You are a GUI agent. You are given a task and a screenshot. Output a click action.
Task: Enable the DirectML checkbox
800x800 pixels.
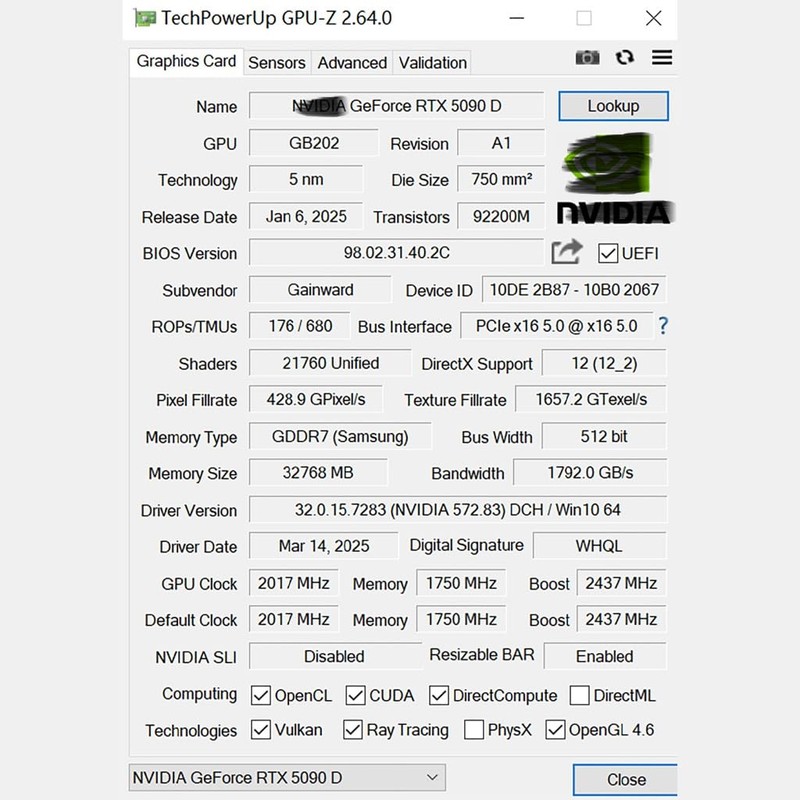click(579, 695)
